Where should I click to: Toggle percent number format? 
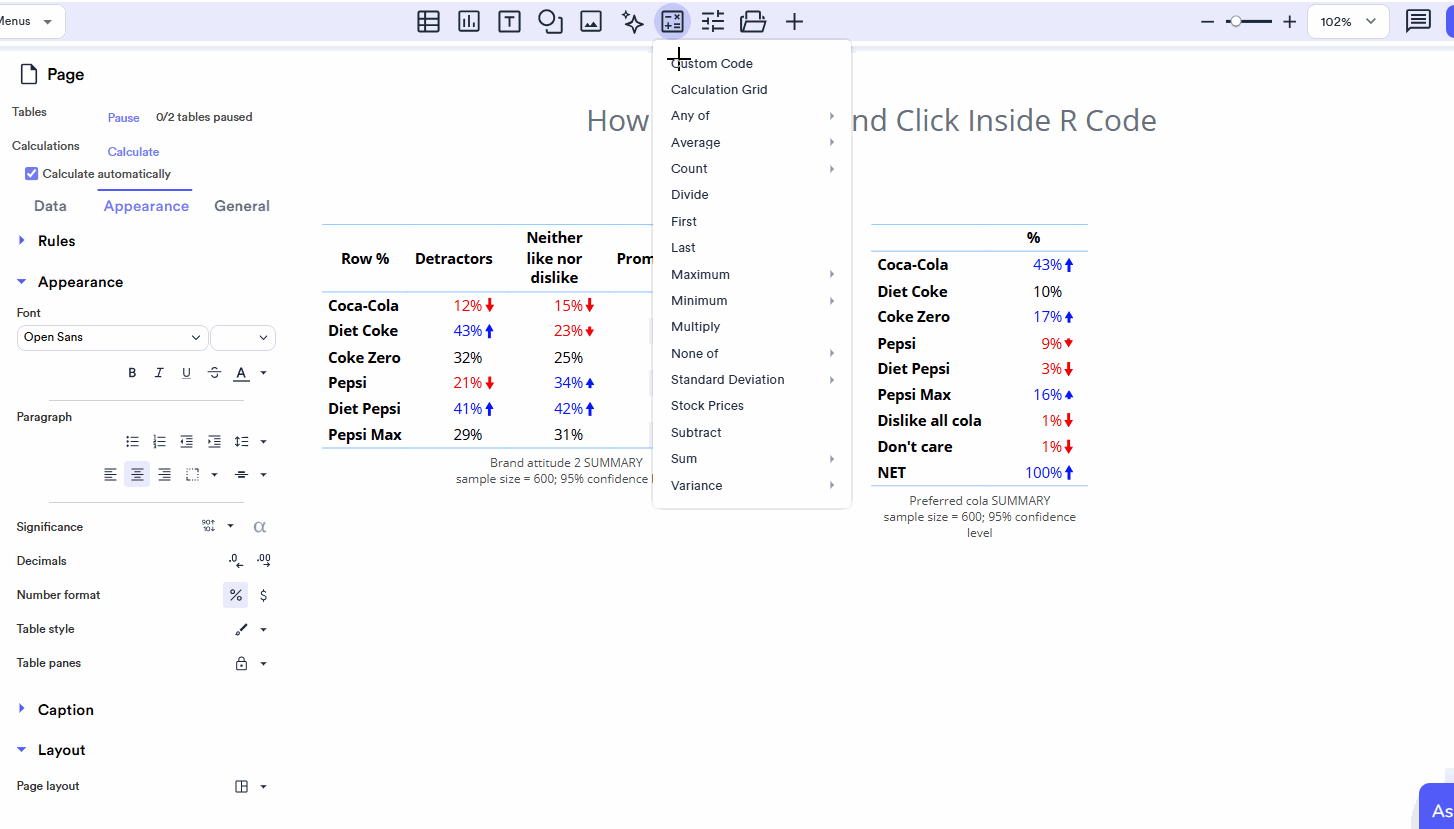coord(235,595)
